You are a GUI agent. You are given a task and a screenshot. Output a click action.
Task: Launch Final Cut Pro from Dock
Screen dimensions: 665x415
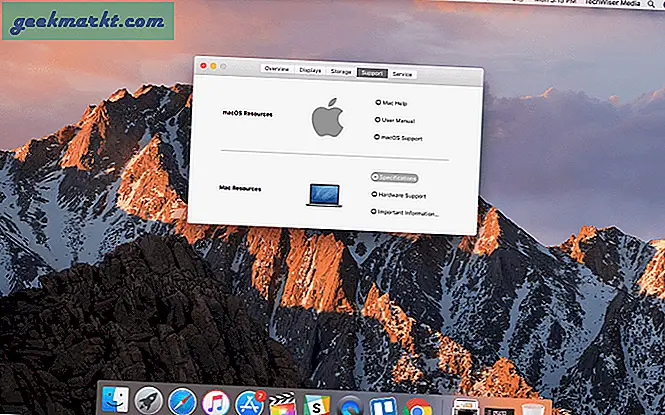282,405
